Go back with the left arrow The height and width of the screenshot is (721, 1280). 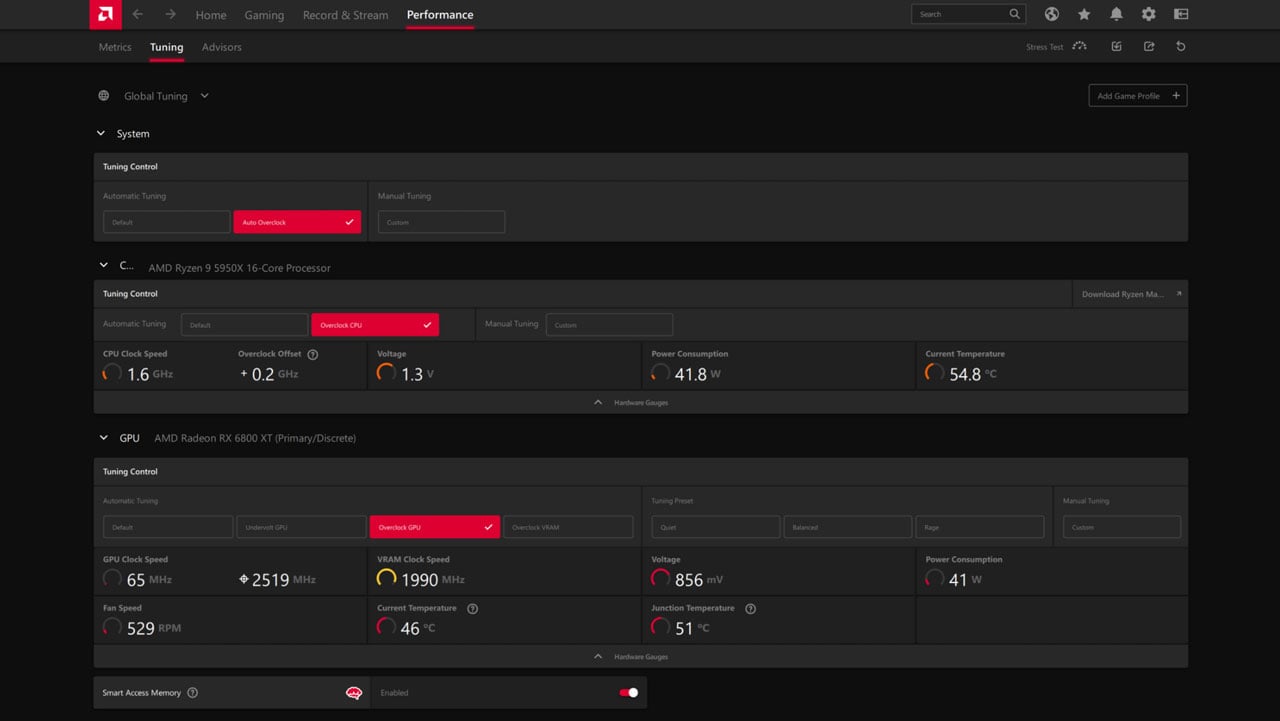138,14
